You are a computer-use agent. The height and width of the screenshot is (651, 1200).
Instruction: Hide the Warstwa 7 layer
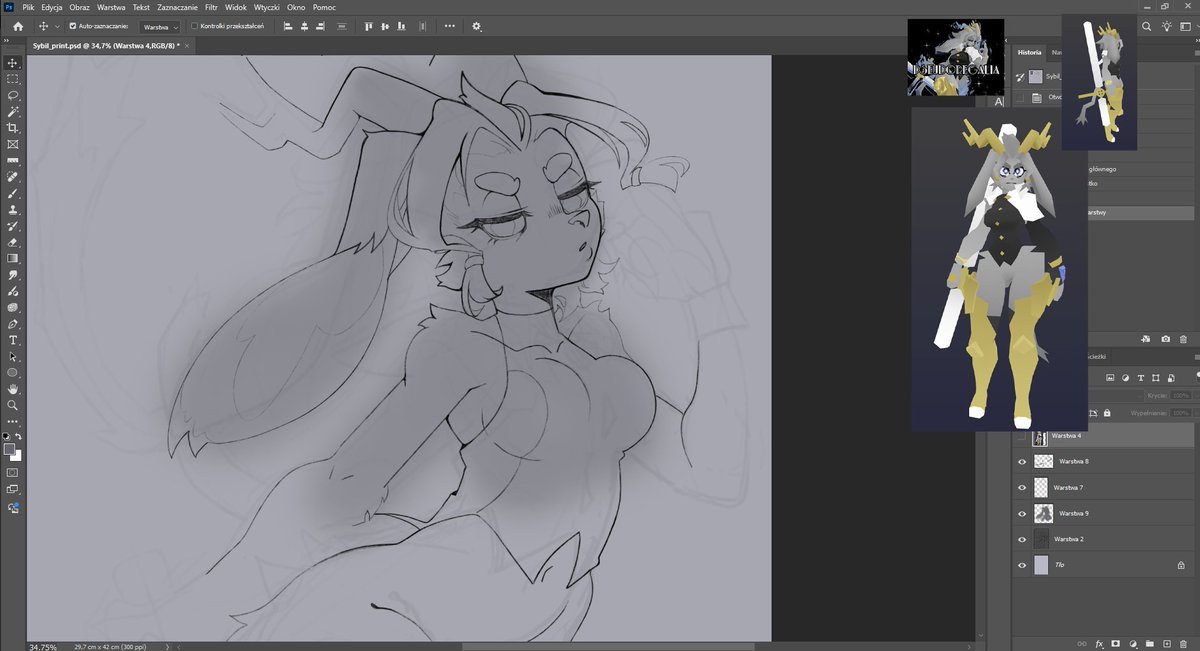(x=1021, y=487)
